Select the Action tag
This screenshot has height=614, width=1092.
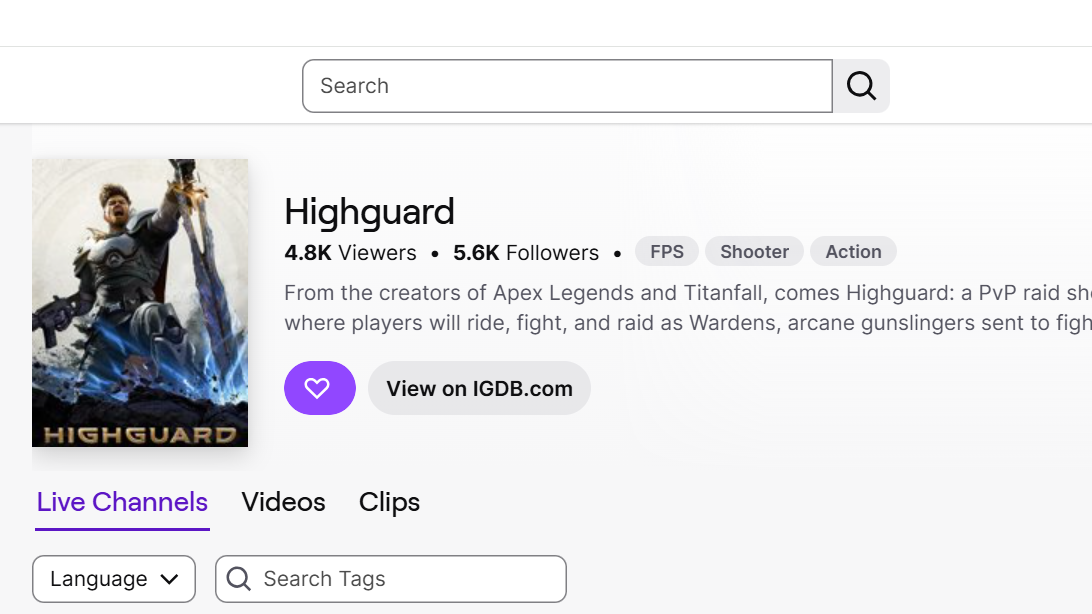coord(853,251)
